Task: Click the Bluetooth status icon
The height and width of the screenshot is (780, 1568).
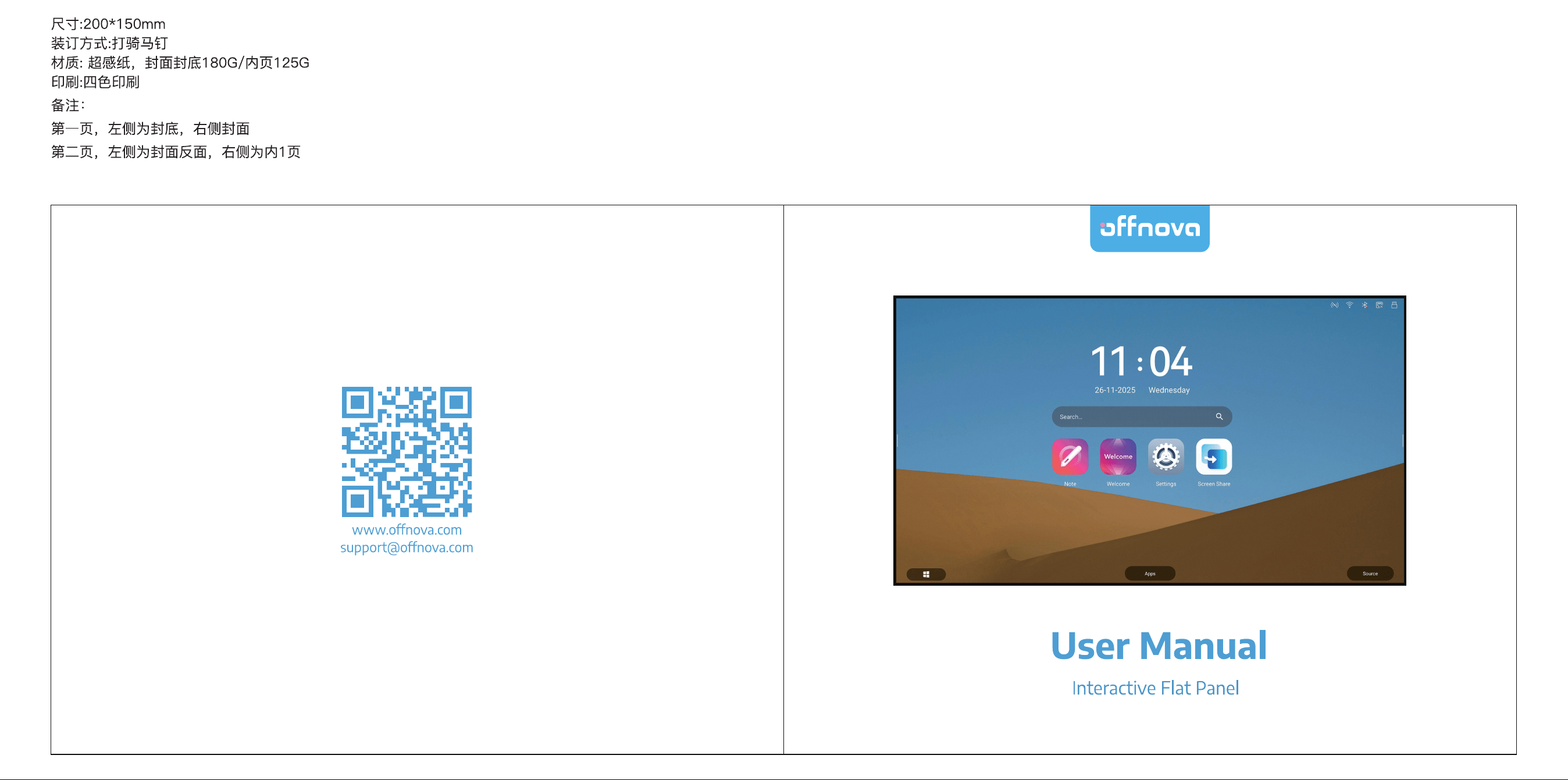Action: [1364, 305]
